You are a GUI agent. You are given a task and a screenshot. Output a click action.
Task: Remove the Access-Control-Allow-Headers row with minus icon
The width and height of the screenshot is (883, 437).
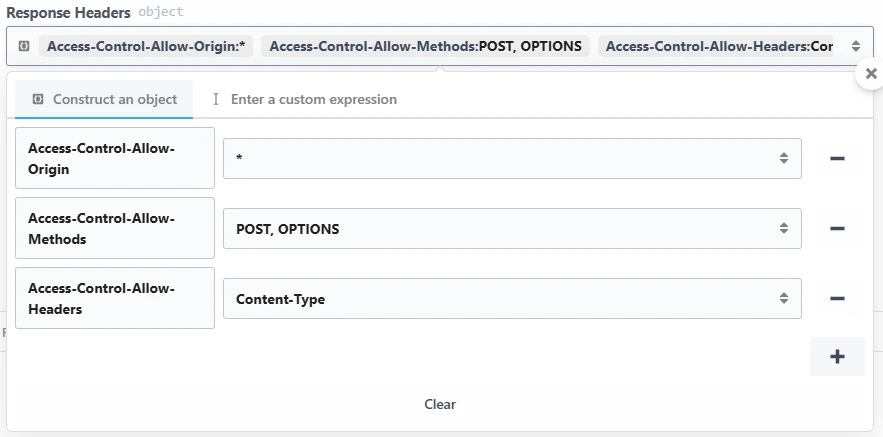(837, 298)
